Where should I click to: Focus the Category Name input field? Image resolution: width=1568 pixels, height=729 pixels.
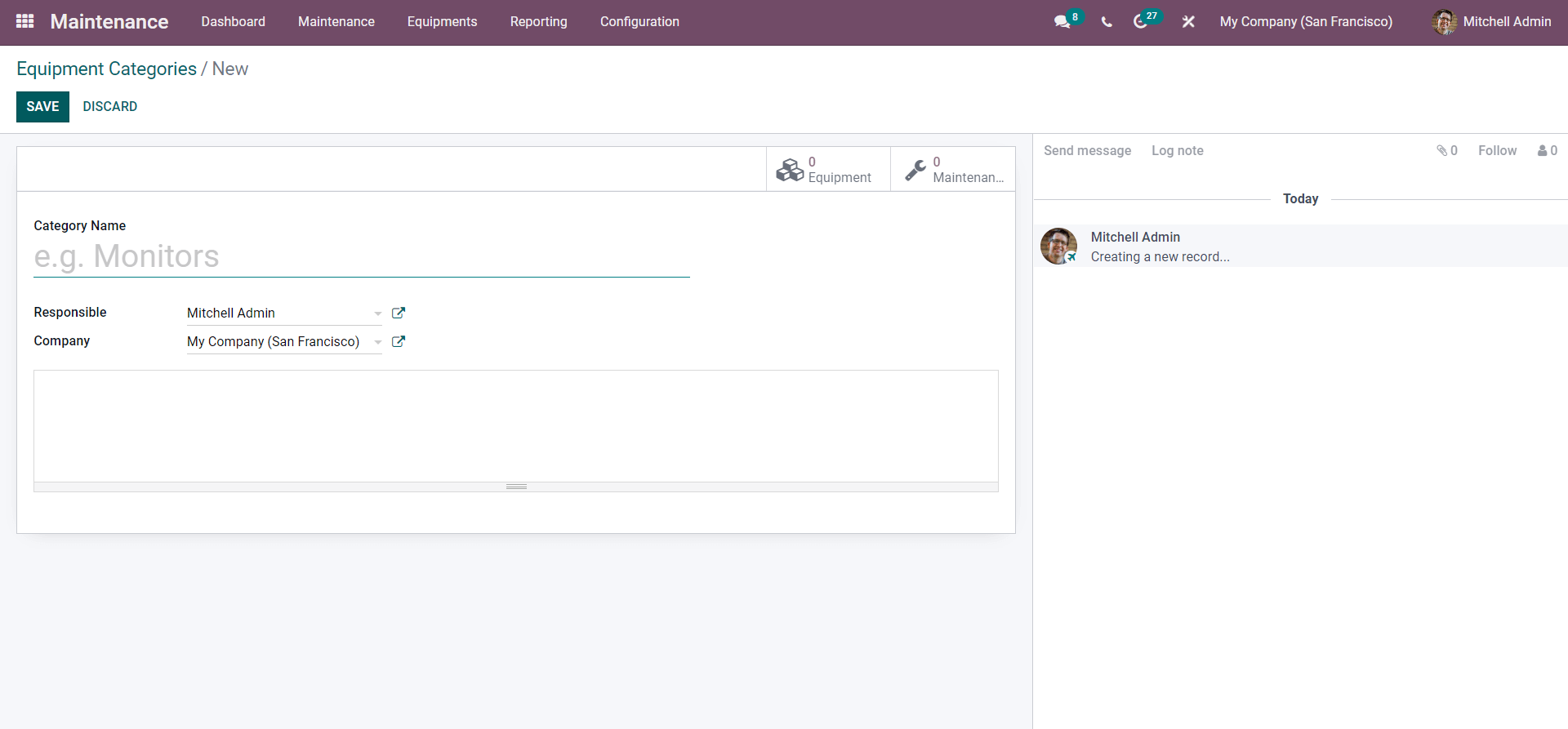click(362, 256)
